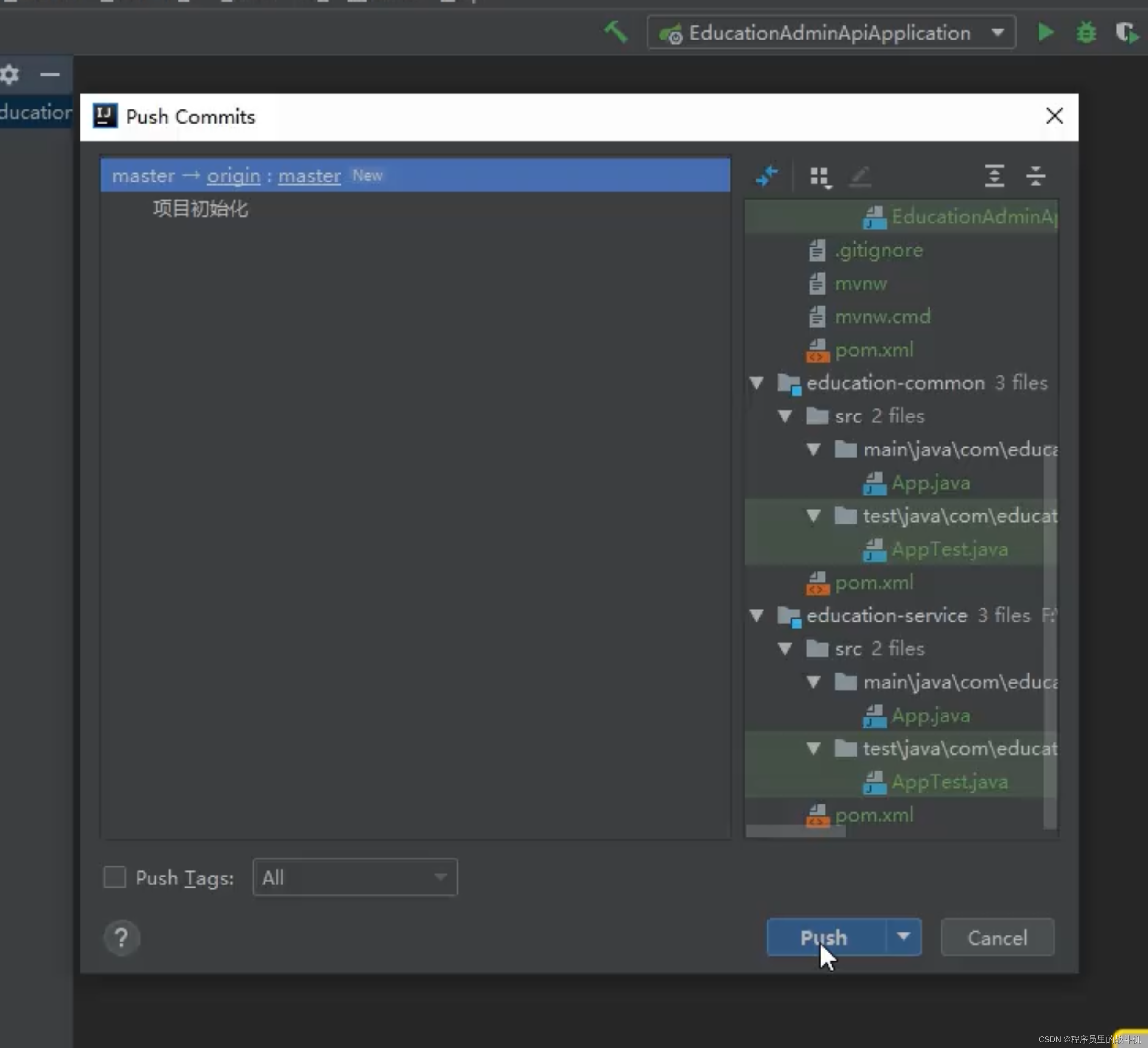Hide the tool window with minus icon
This screenshot has width=1148, height=1048.
50,74
